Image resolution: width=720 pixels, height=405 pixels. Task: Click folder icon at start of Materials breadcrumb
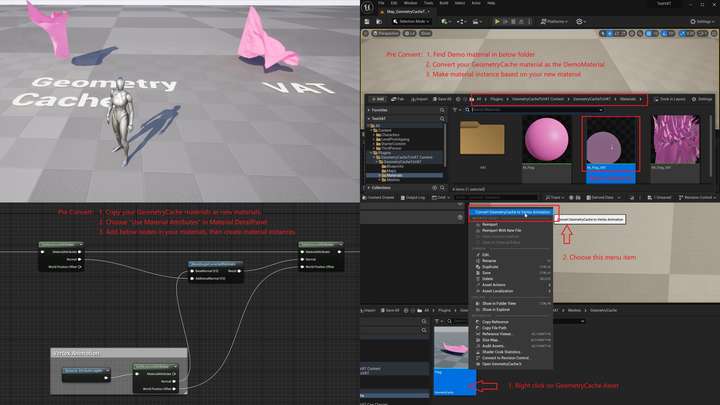472,99
